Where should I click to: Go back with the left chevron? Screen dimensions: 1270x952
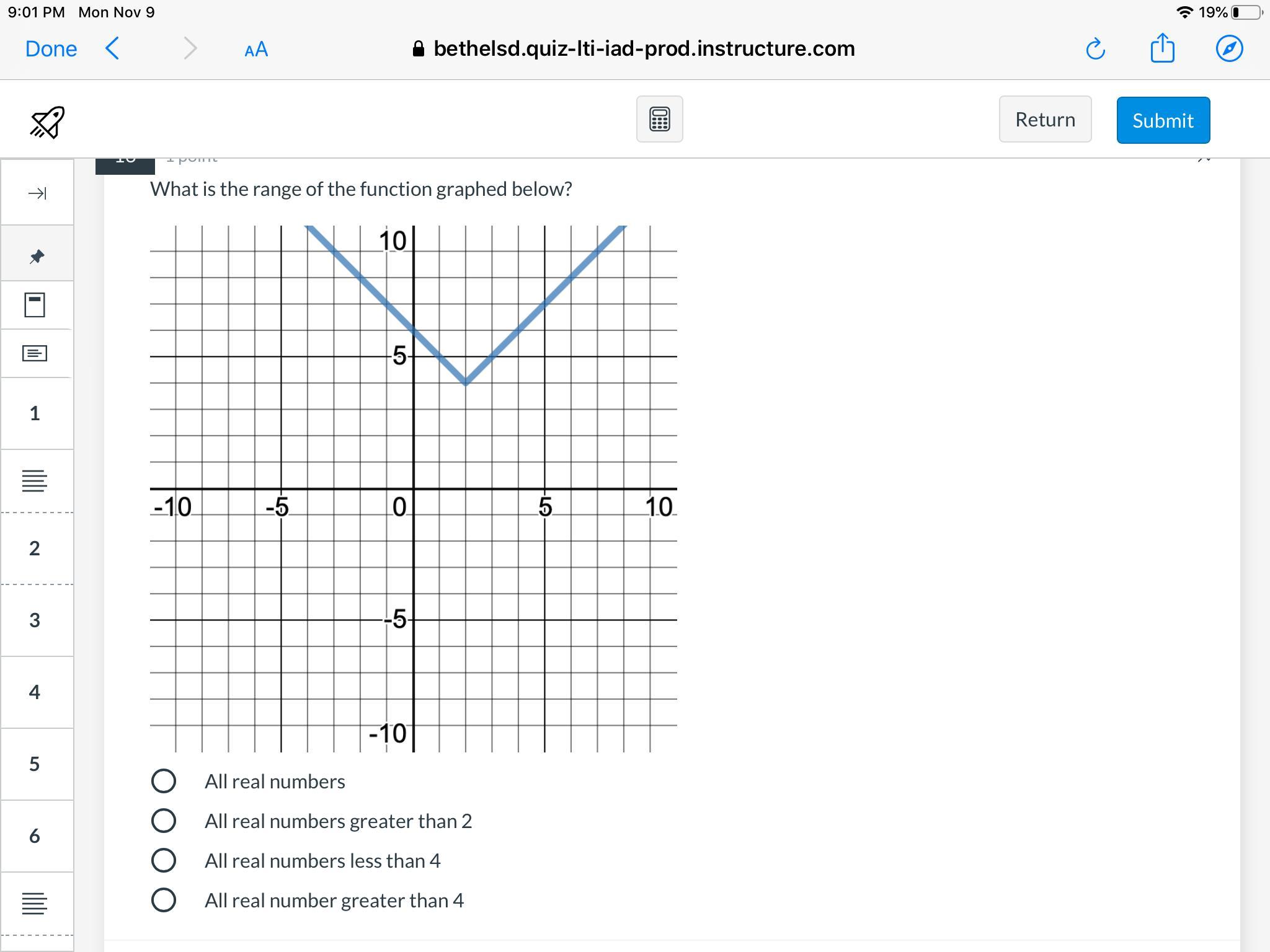(112, 48)
